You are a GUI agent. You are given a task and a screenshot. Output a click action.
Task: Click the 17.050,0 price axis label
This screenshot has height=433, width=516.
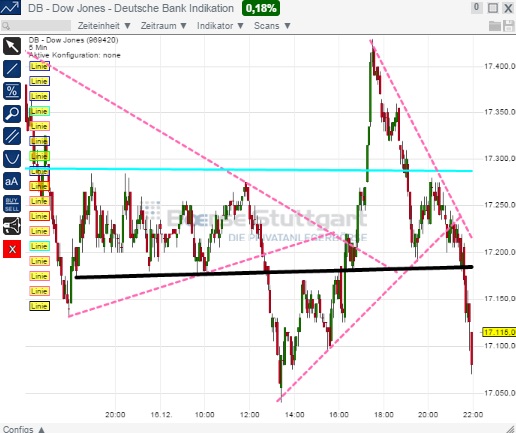click(499, 393)
